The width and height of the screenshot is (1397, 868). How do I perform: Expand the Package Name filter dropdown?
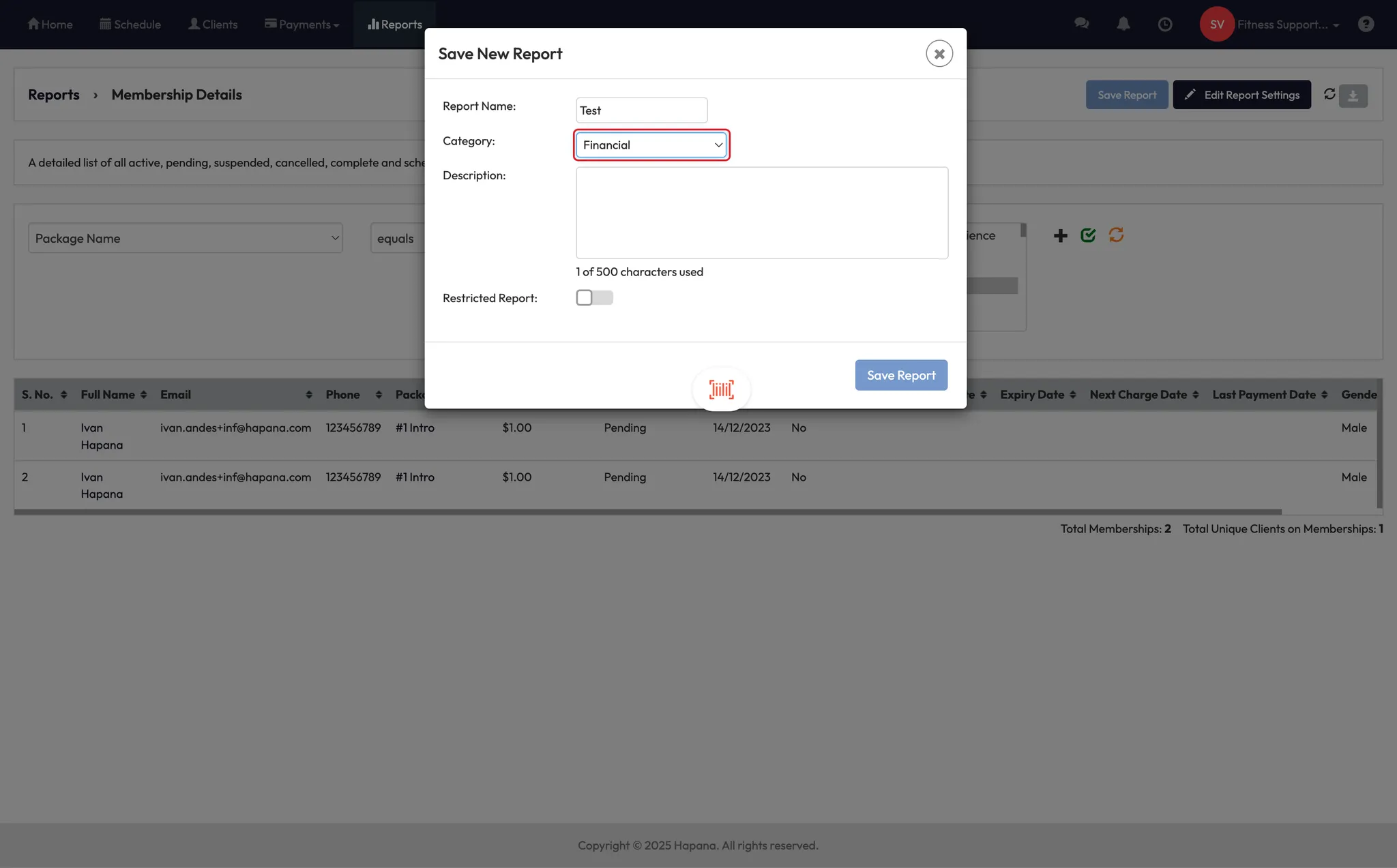(186, 239)
